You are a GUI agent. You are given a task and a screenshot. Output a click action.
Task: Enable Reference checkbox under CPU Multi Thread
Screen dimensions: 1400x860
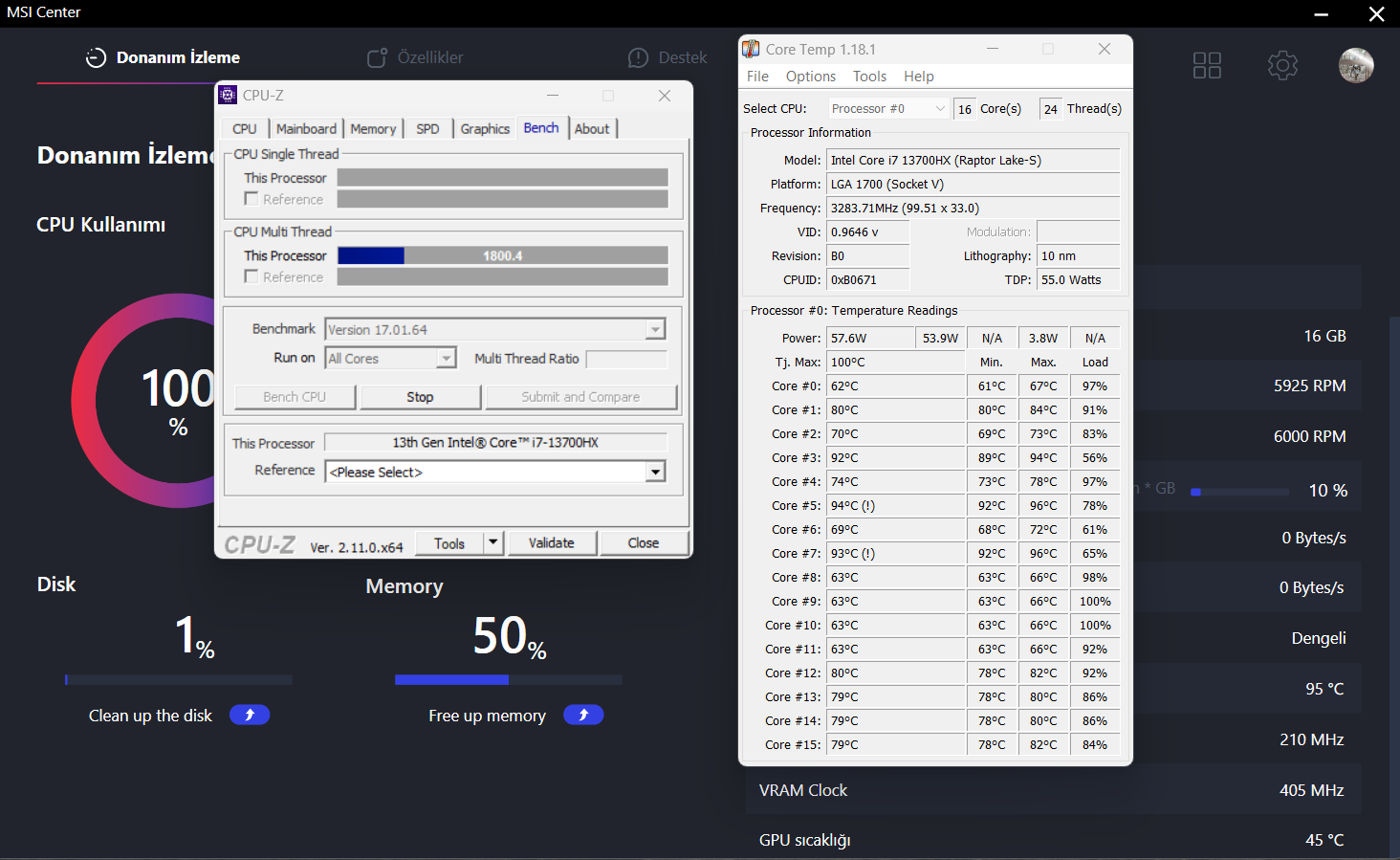[252, 276]
